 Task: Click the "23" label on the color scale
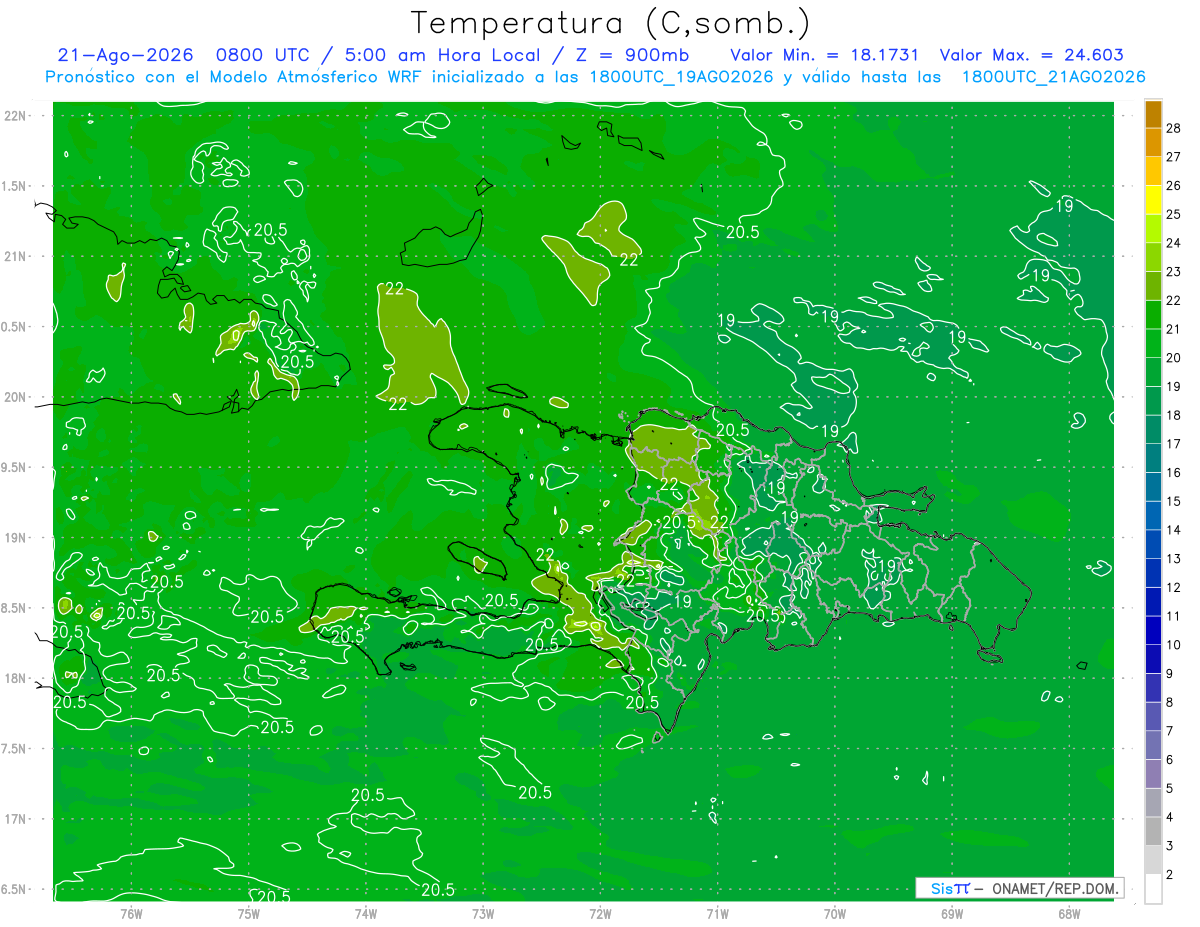tap(1173, 272)
